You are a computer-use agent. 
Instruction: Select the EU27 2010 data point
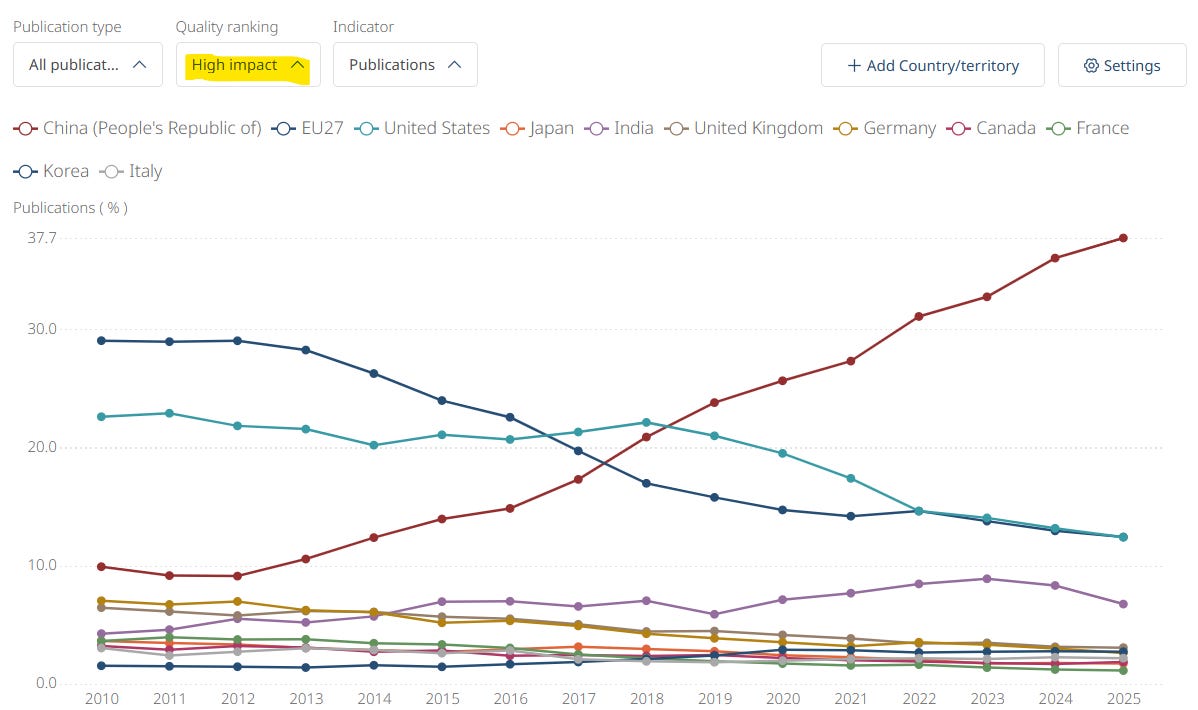[x=102, y=341]
